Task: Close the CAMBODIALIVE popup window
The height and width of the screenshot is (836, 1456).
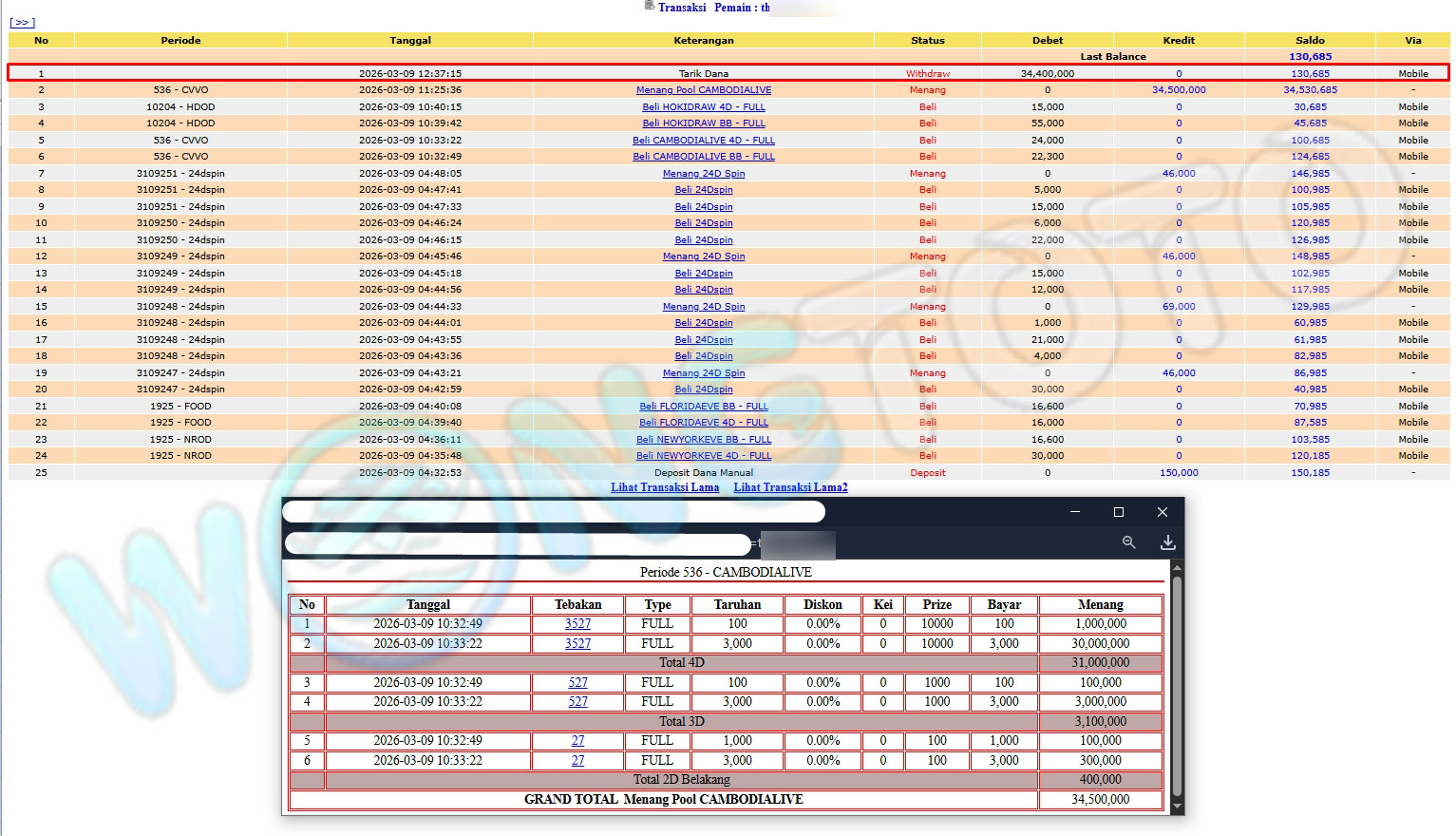Action: pyautogui.click(x=1162, y=512)
